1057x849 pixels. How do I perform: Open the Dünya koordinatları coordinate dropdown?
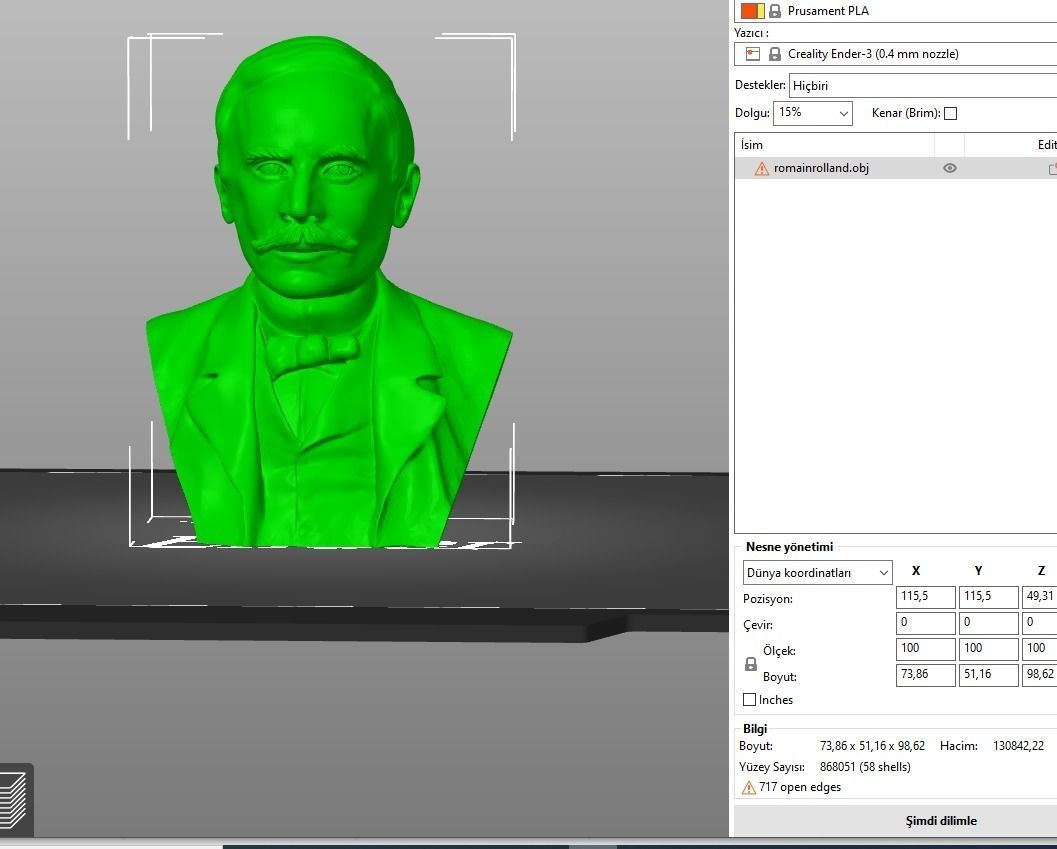pyautogui.click(x=818, y=573)
